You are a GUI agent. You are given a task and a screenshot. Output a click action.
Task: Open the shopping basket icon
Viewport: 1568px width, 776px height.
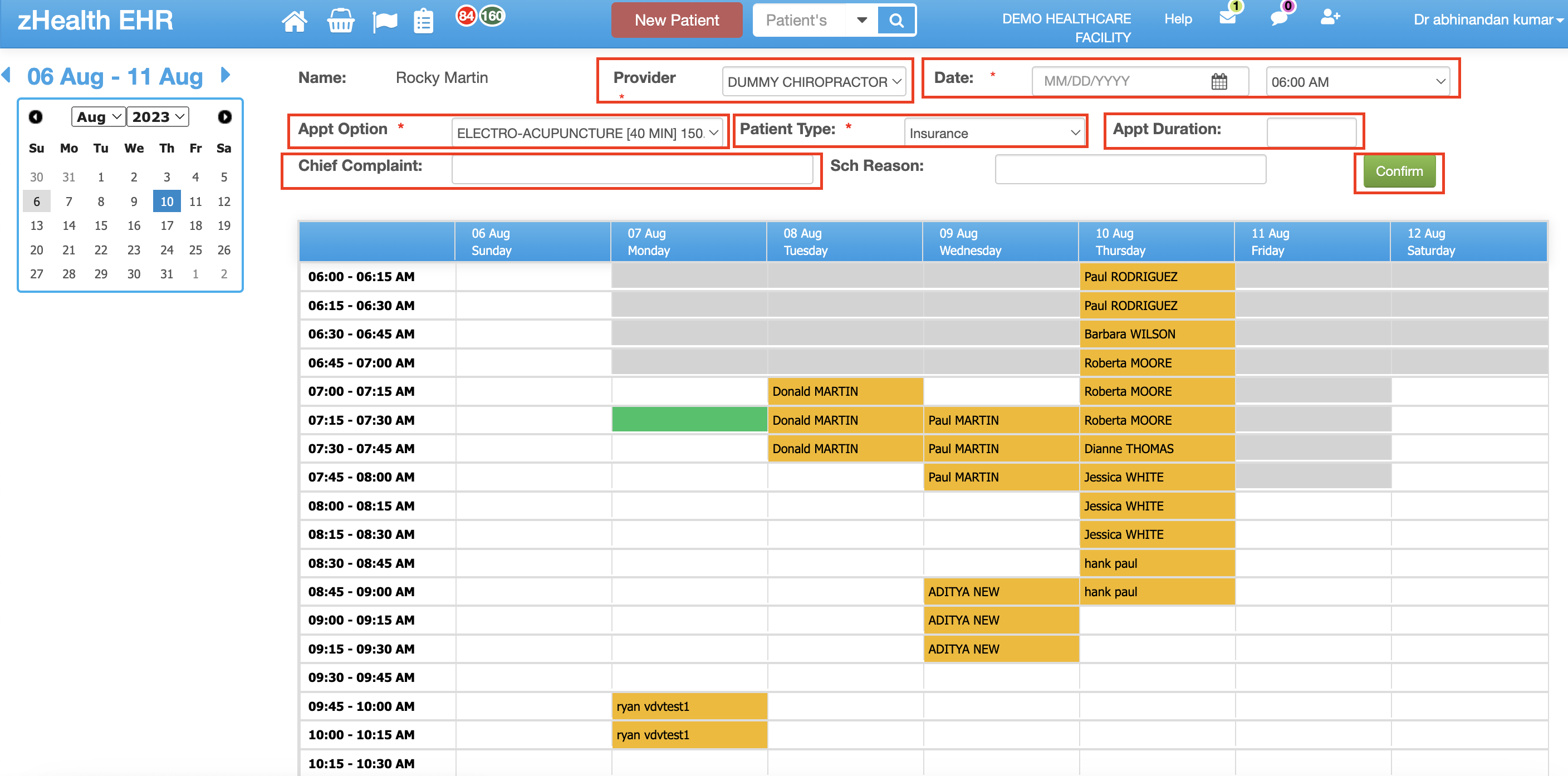point(340,21)
